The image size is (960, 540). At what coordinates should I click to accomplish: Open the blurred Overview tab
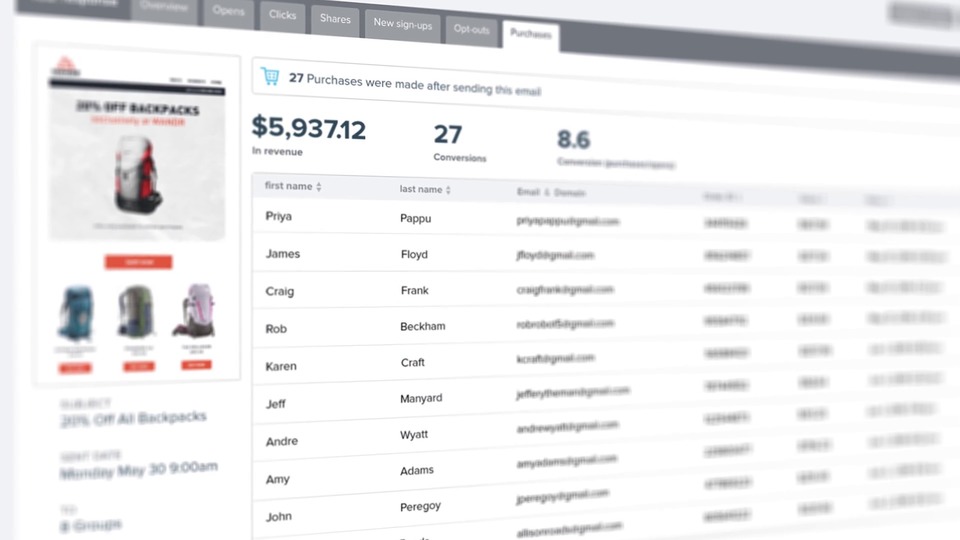[x=164, y=7]
